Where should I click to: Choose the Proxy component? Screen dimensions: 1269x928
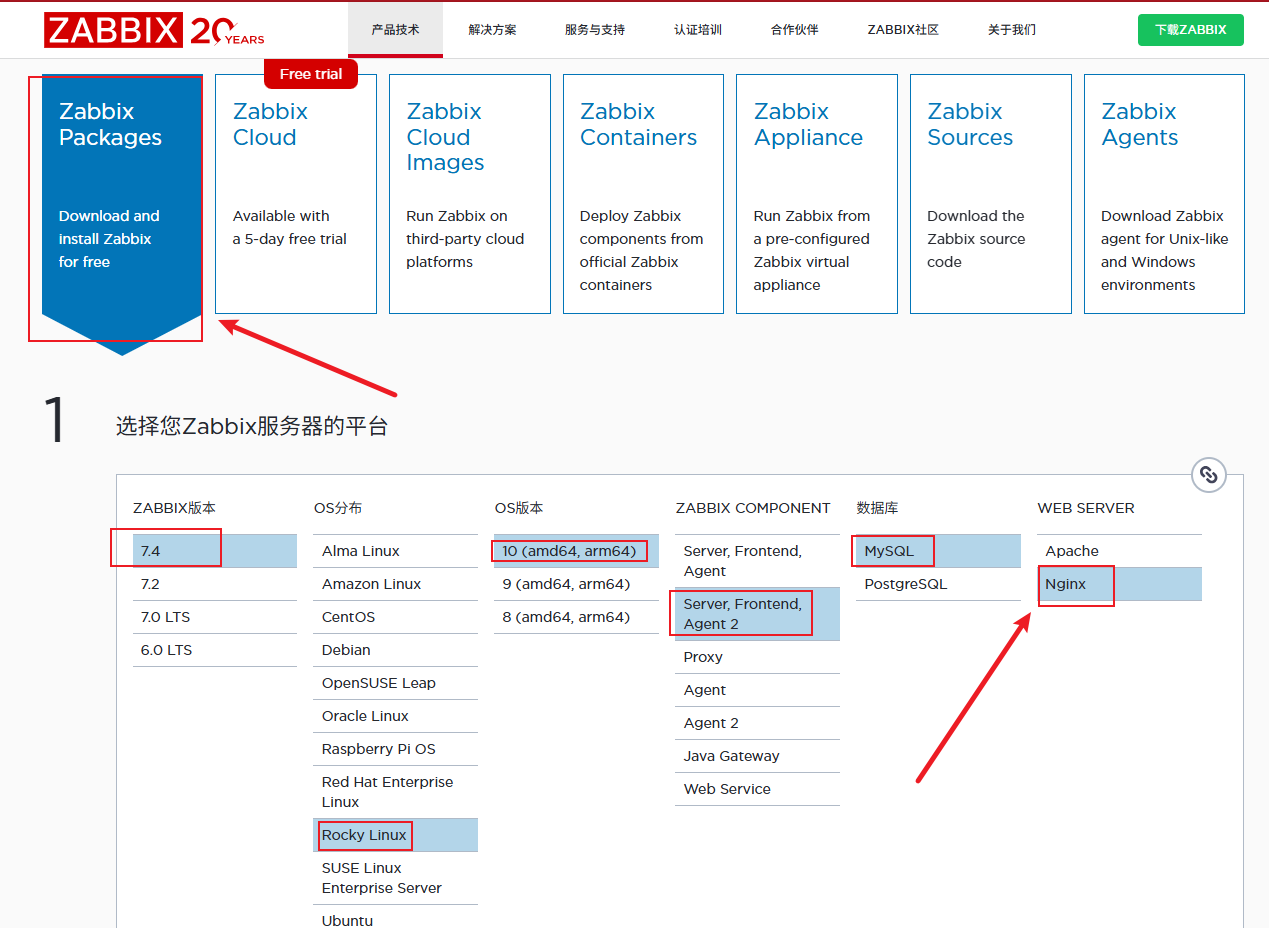click(758, 657)
